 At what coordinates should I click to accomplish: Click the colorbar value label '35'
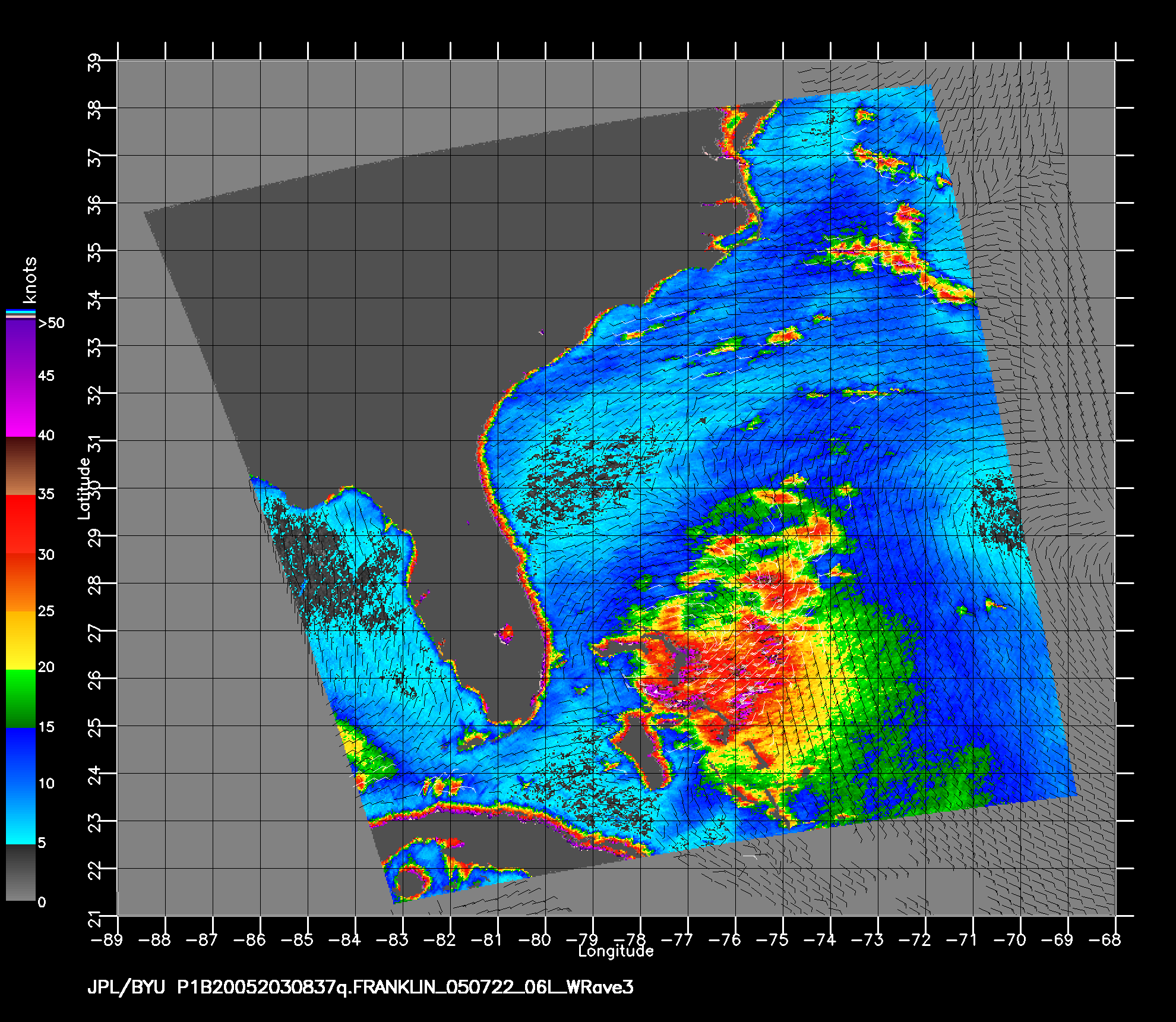click(x=46, y=494)
